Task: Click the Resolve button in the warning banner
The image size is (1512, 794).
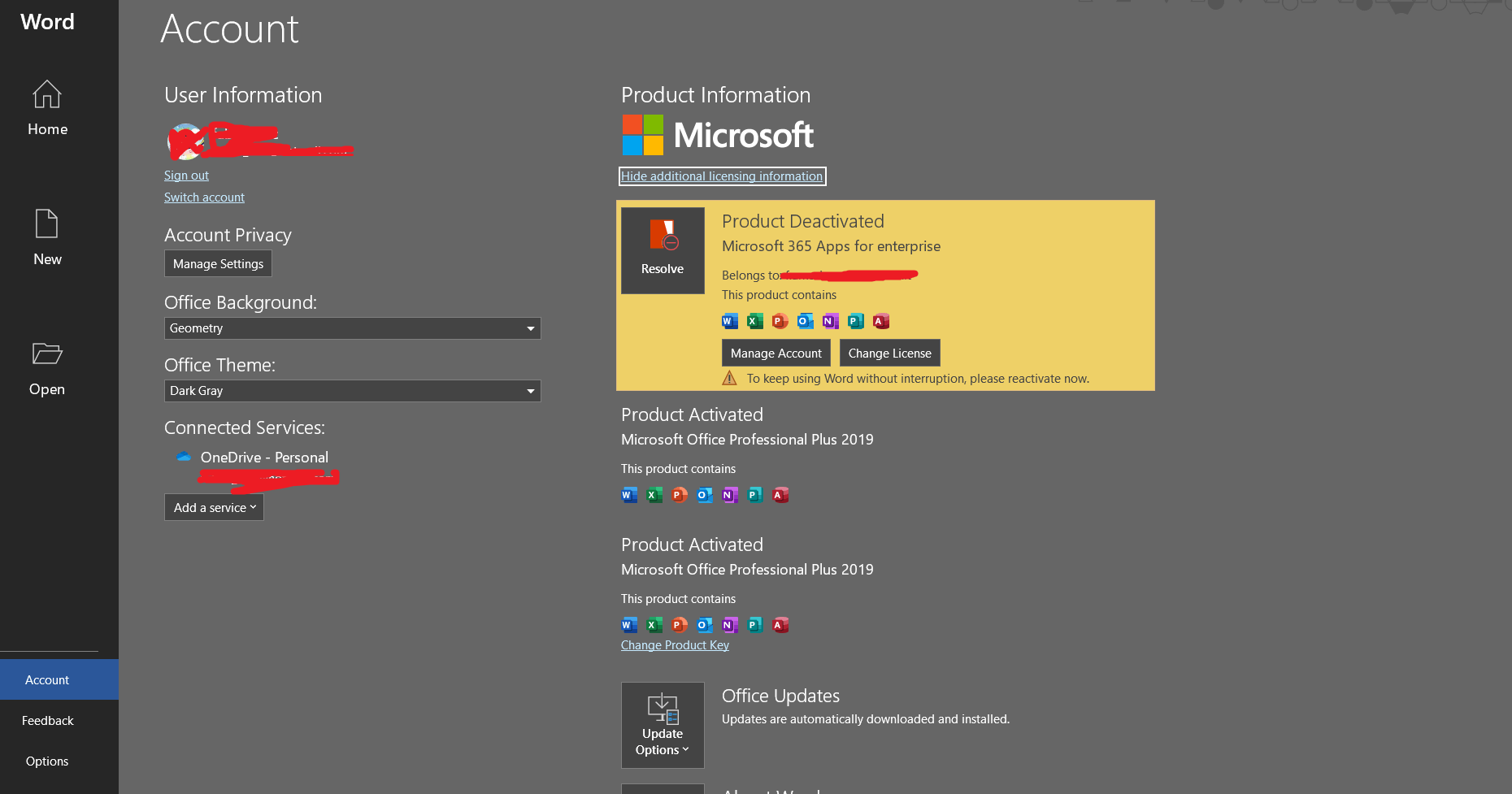Action: (x=663, y=250)
